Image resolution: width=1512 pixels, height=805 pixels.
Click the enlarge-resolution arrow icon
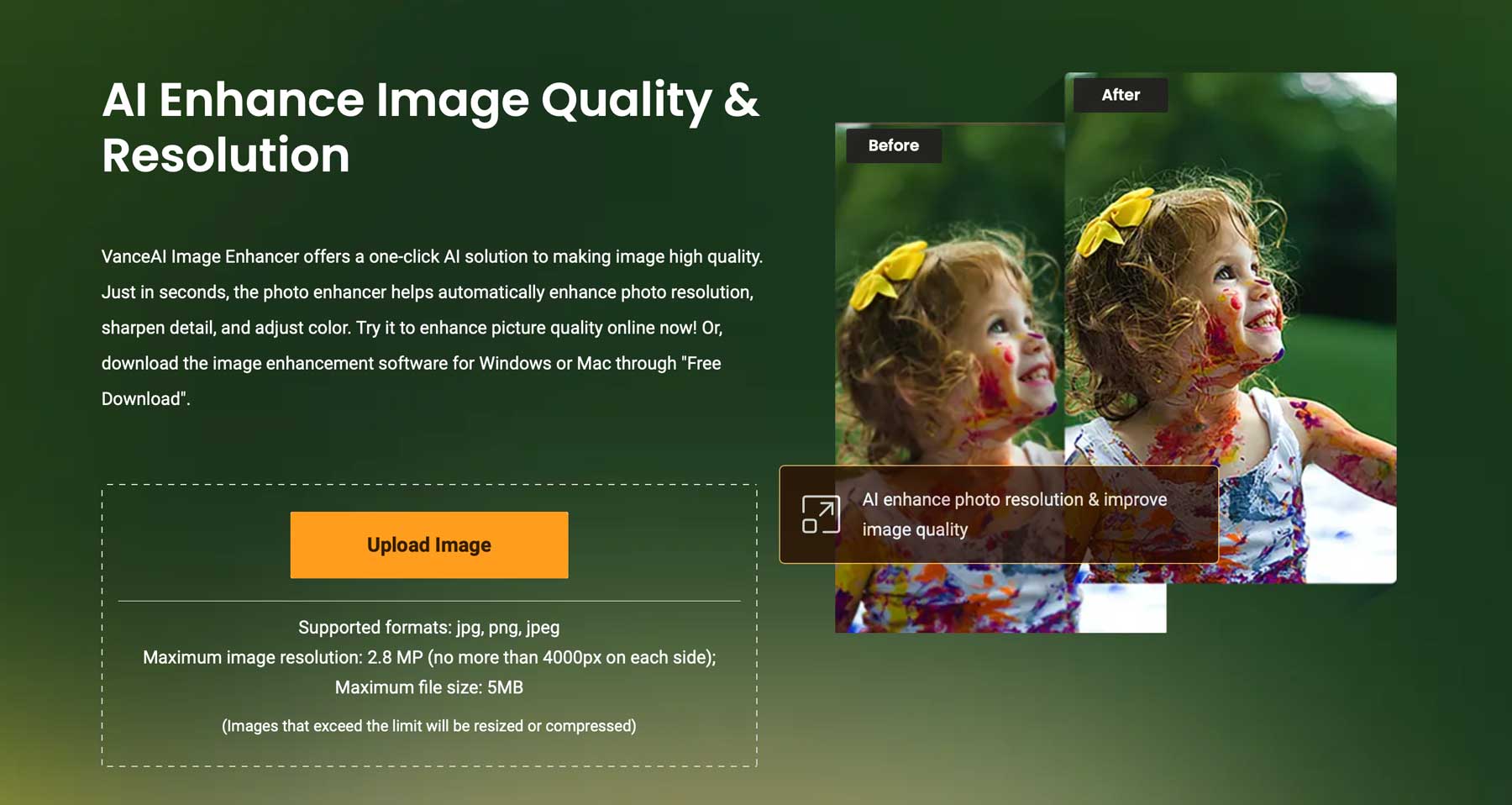(x=820, y=514)
